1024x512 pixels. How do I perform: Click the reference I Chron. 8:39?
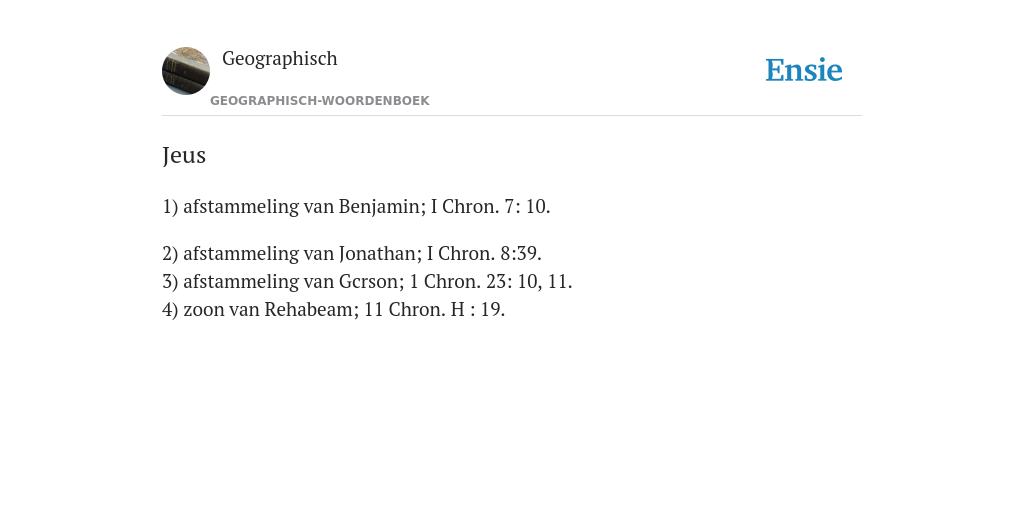tap(484, 253)
